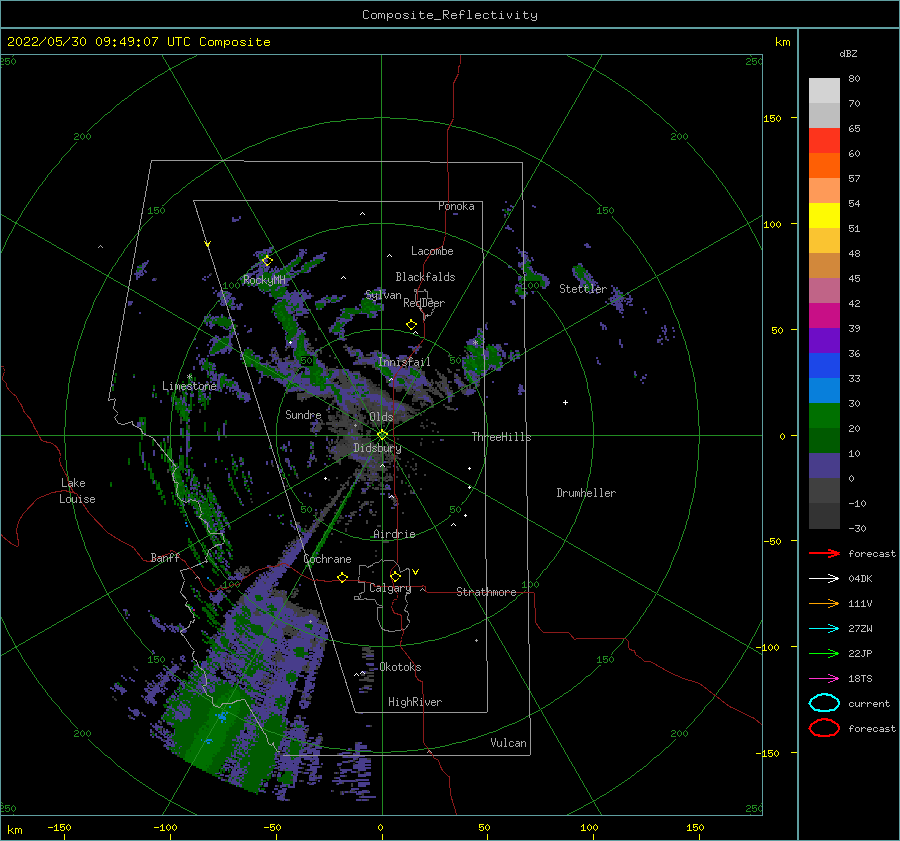Click the ThreeHills city label
Image resolution: width=900 pixels, height=841 pixels.
tap(502, 437)
